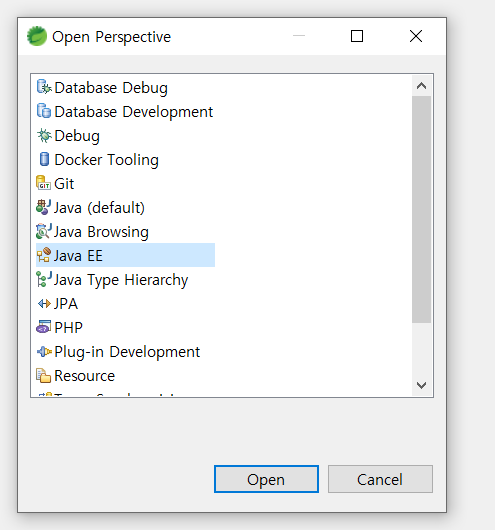Cancel the Open Perspective dialog

[x=380, y=479]
